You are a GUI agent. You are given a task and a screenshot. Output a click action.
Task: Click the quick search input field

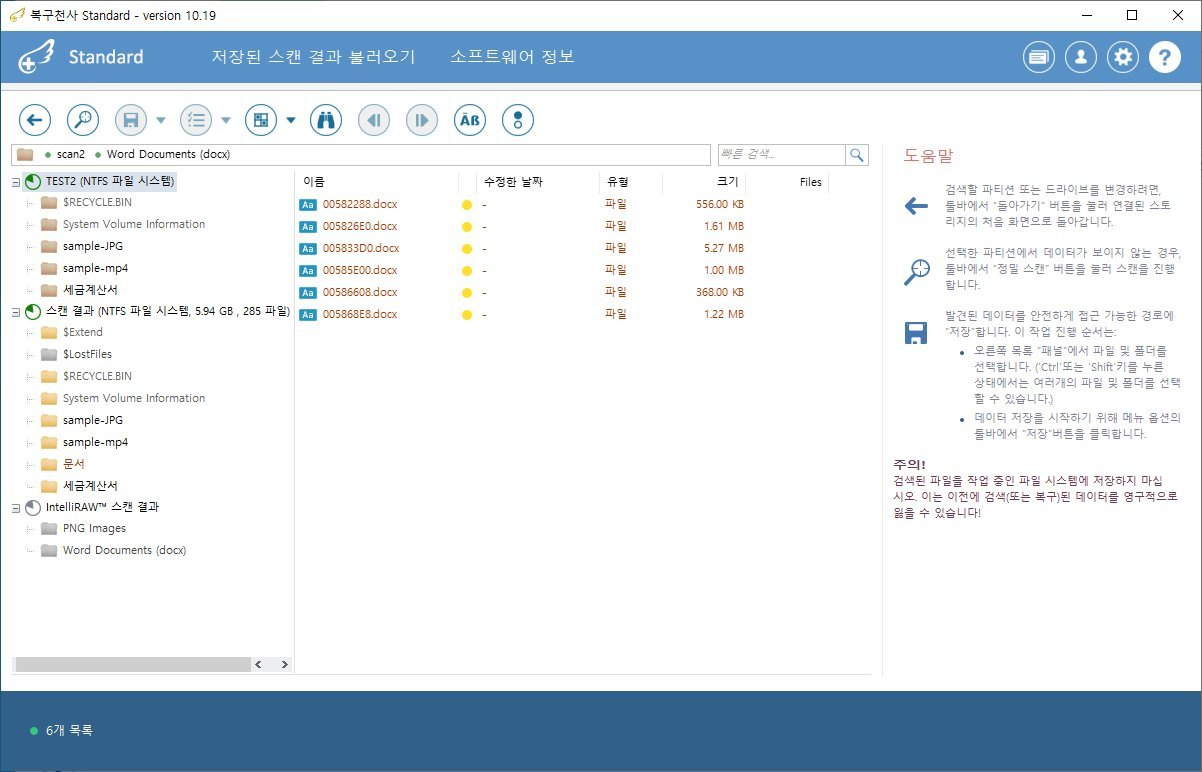pos(781,155)
